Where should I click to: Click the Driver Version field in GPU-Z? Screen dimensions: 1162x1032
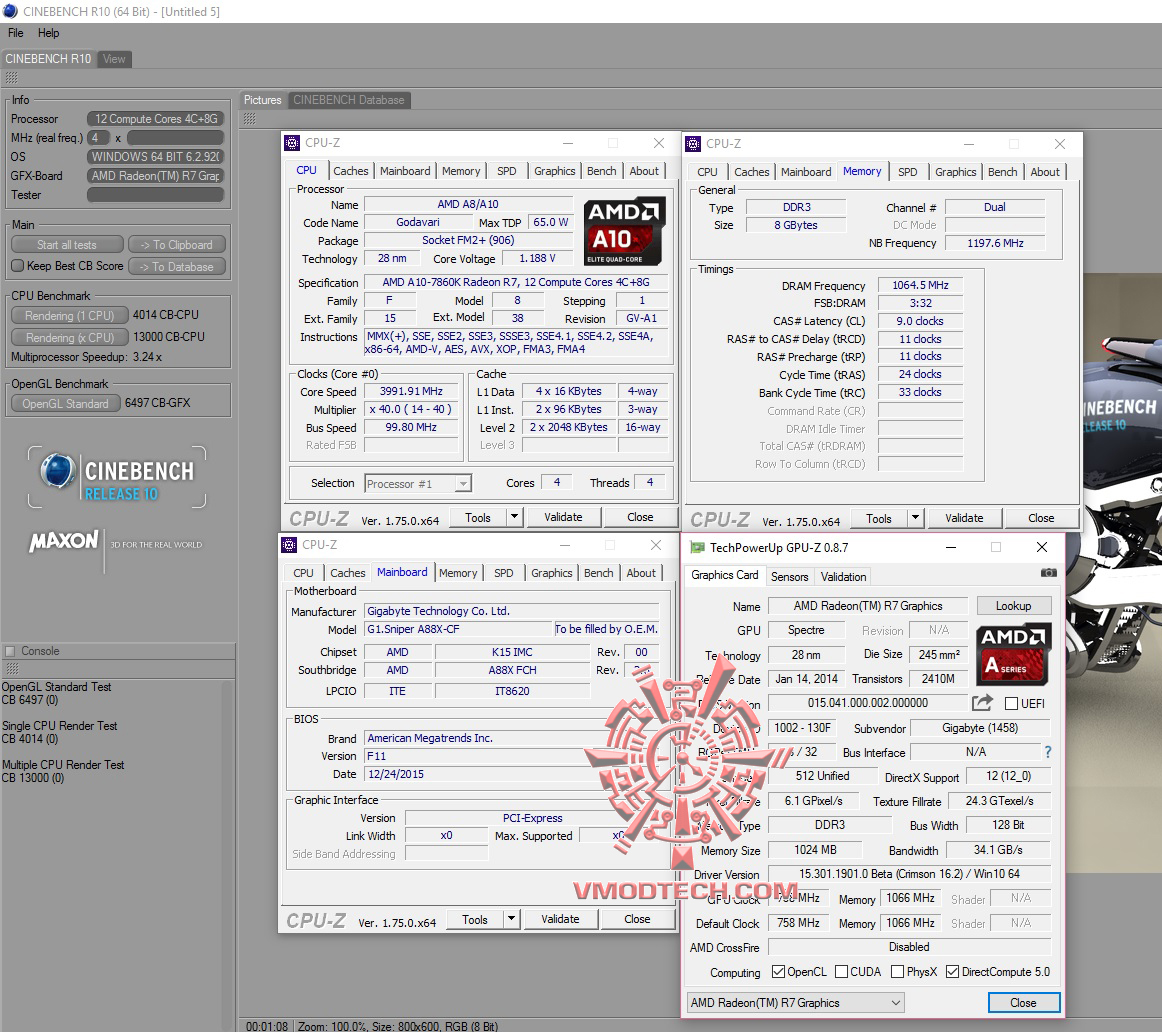click(x=909, y=874)
